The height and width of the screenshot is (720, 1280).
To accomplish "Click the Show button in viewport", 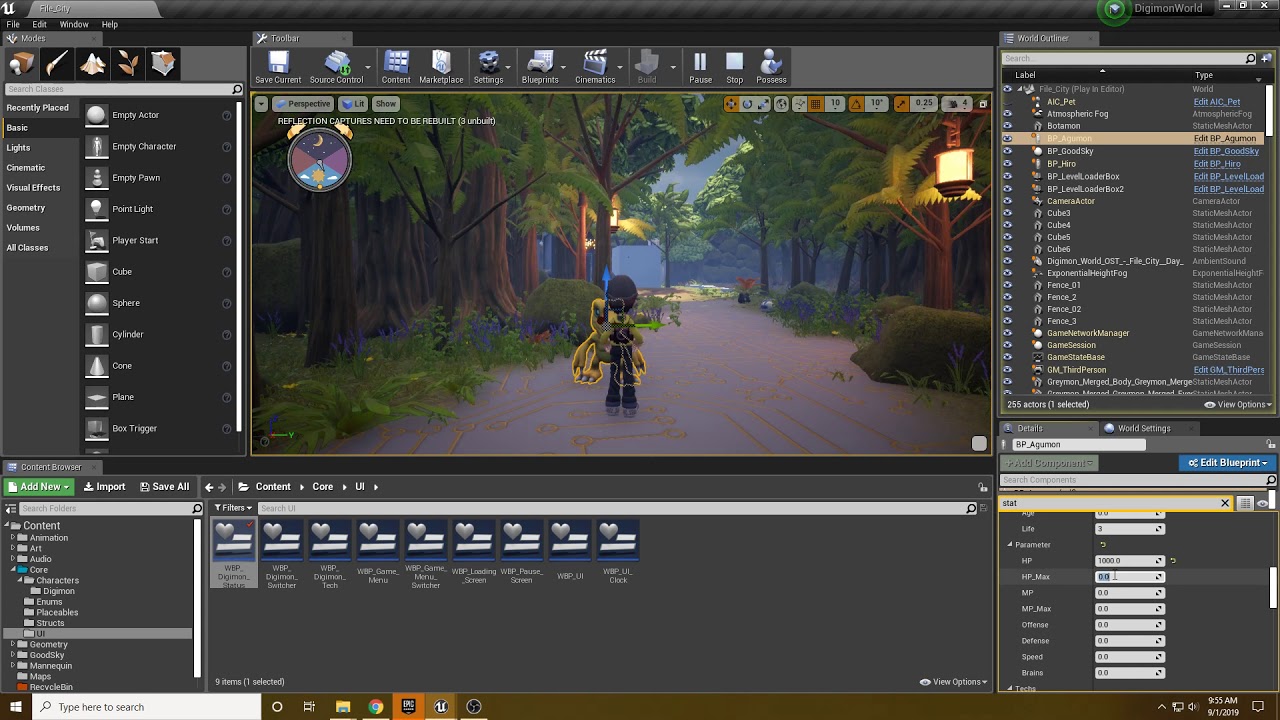I will pos(385,104).
